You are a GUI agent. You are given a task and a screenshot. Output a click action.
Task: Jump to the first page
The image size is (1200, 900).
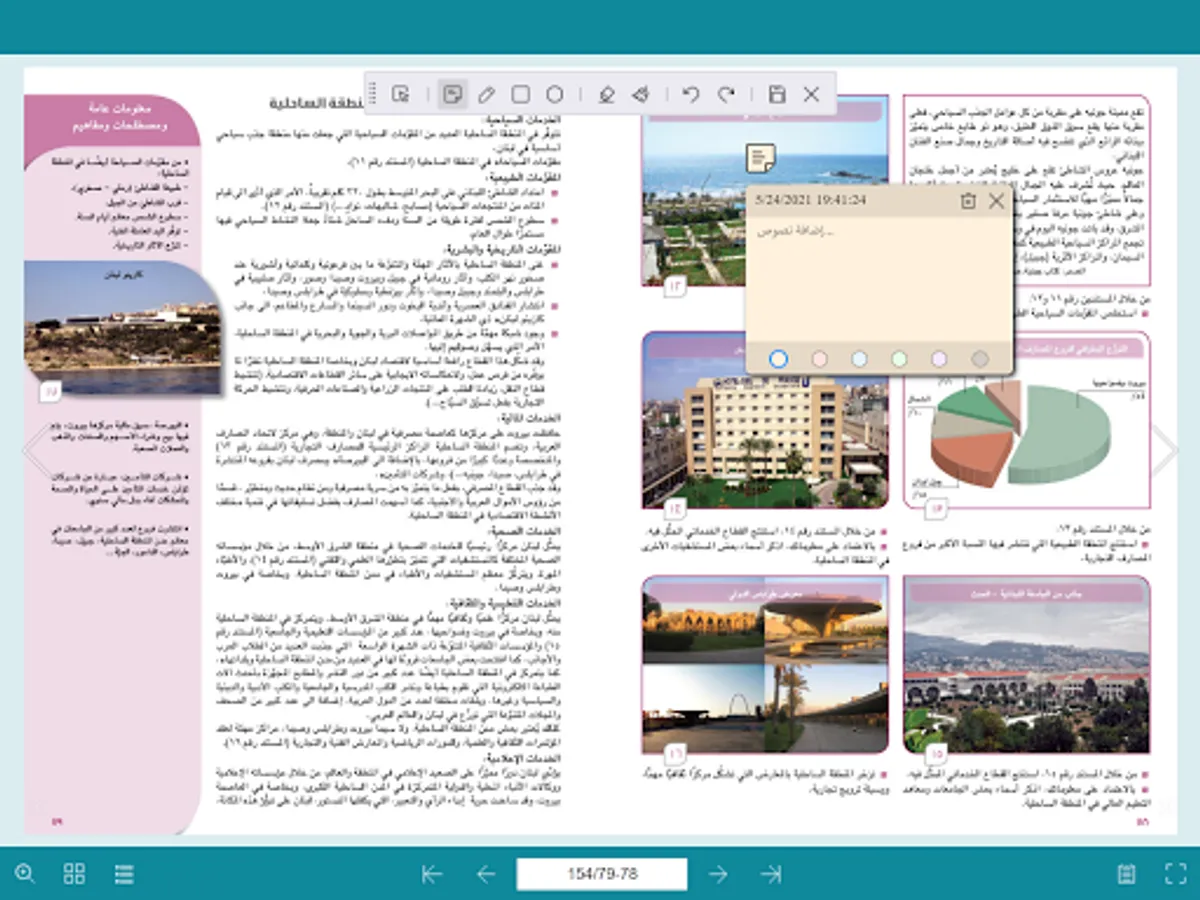pyautogui.click(x=432, y=874)
